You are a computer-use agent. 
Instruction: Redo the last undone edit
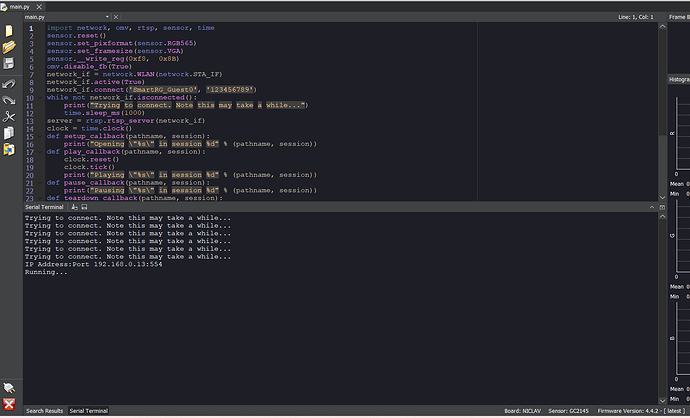click(9, 100)
